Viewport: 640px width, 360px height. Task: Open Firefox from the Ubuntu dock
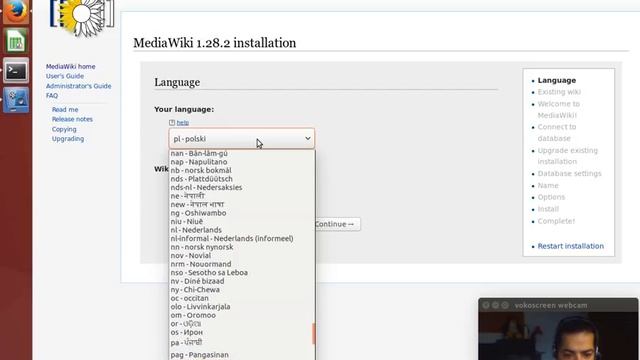[x=16, y=11]
